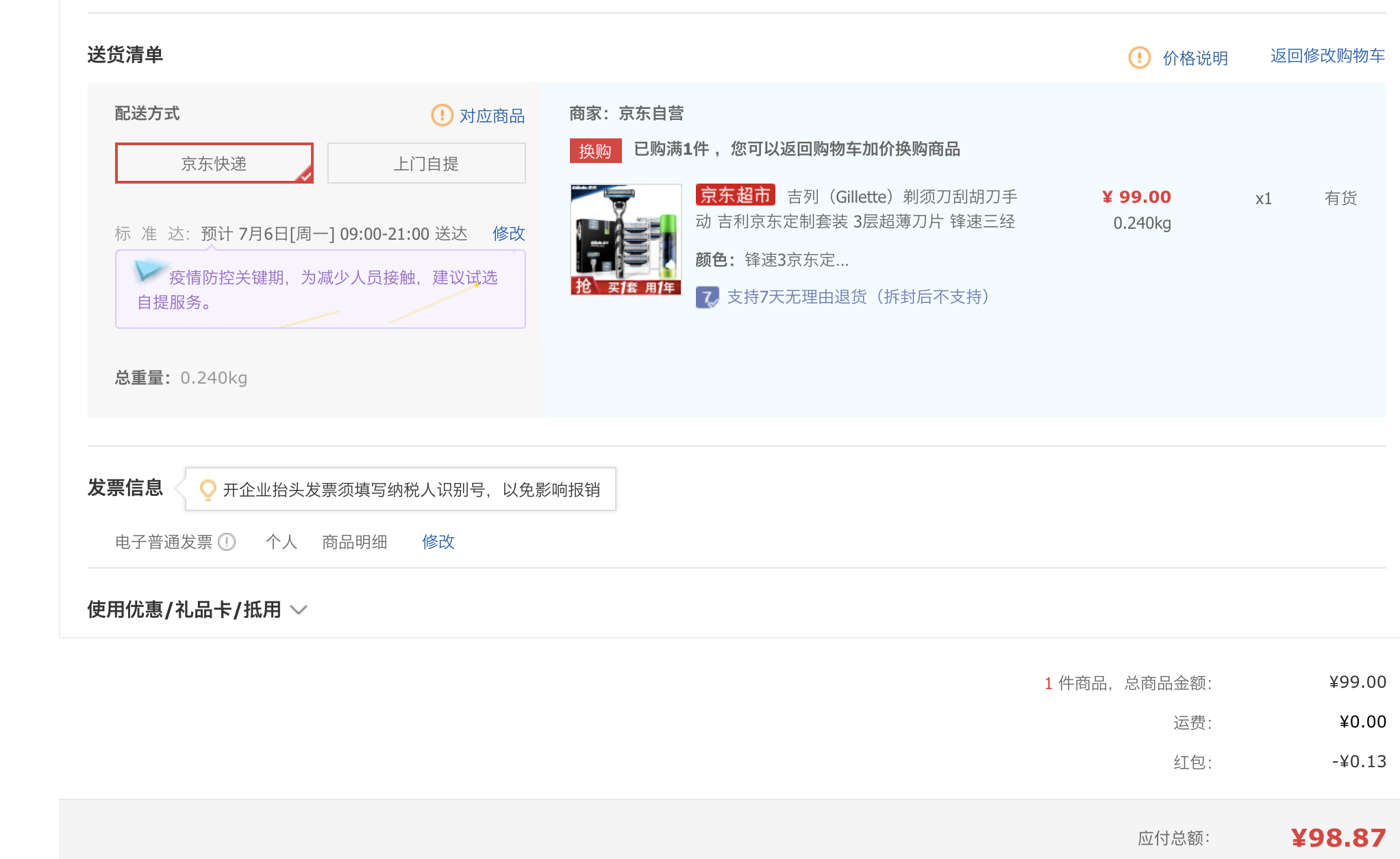
Task: Click the 红包 -¥0.13 value
Action: (1359, 762)
